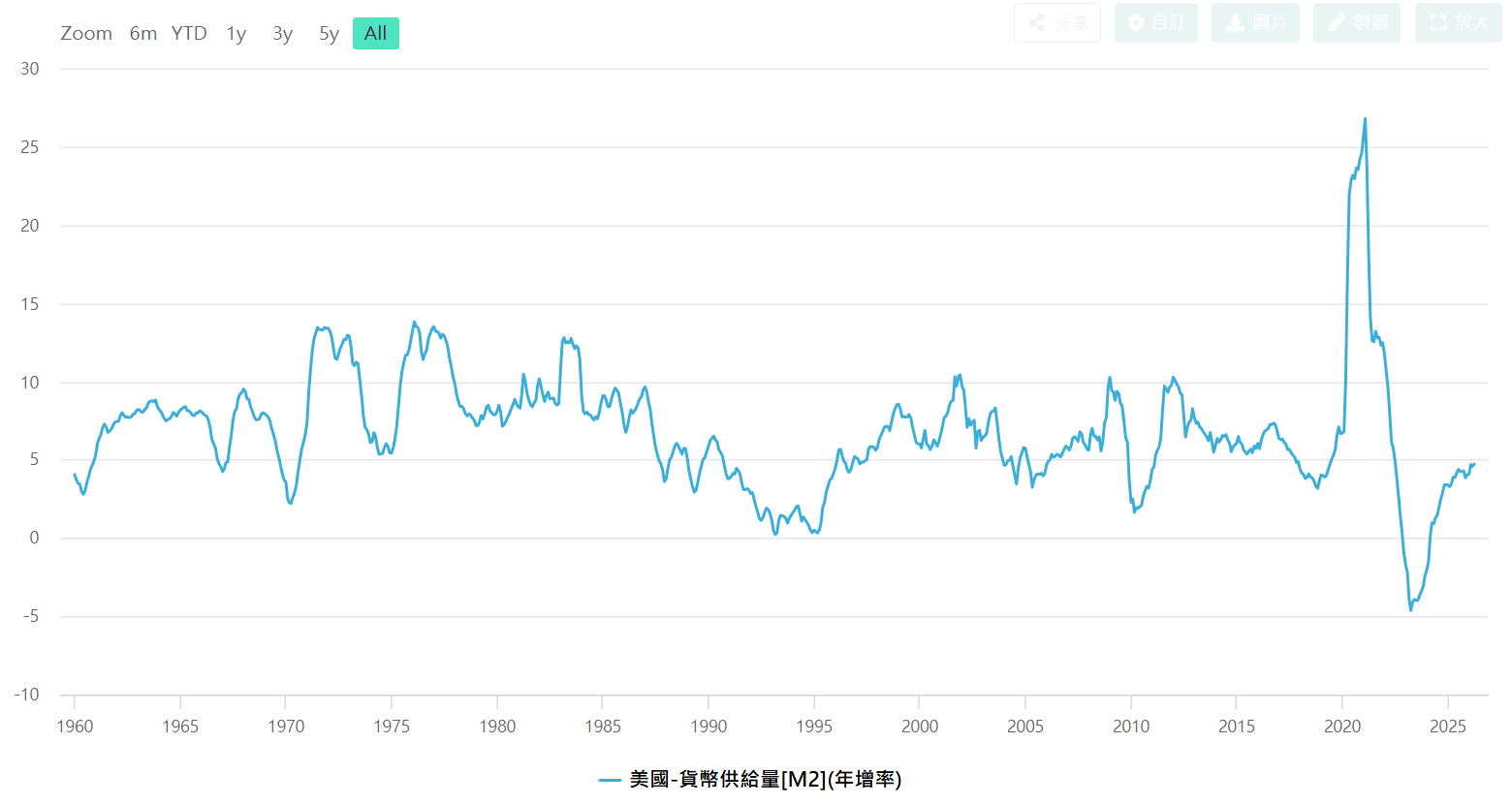
Task: Click the 2025 x-axis label
Action: coord(1448,727)
